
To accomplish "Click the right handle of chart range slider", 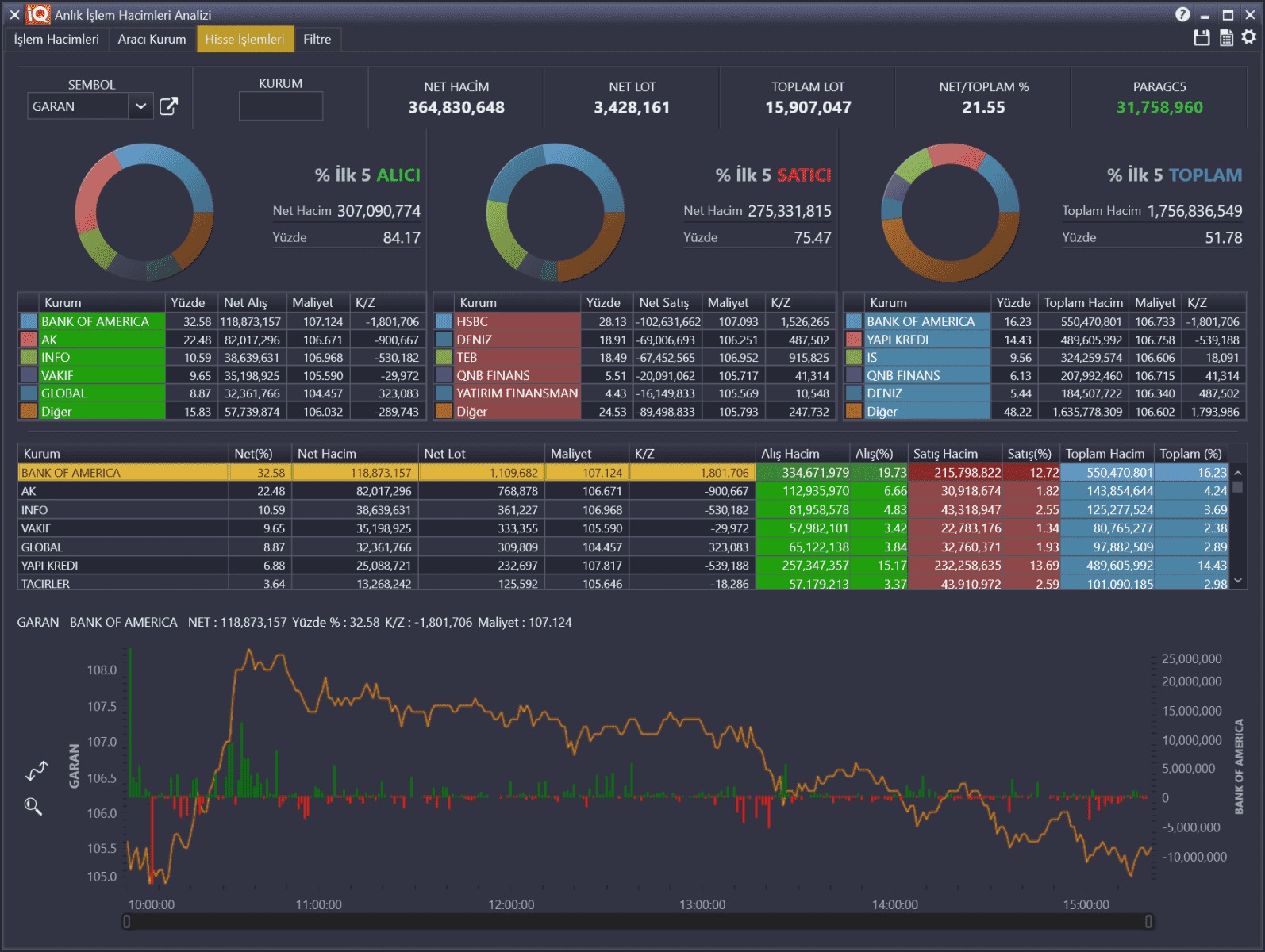I will coord(1148,921).
